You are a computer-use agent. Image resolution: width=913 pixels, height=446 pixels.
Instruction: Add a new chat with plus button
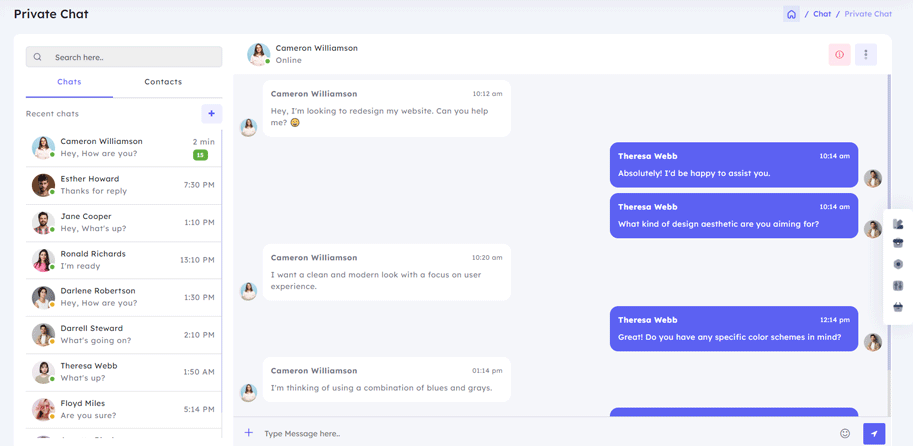[x=211, y=114]
